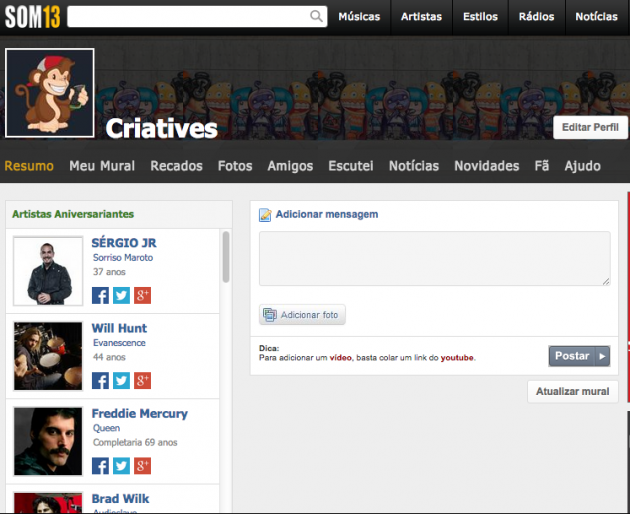Screen dimensions: 630x514
Task: Open Freddie Mercury's photo thumbnail
Action: pos(48,441)
